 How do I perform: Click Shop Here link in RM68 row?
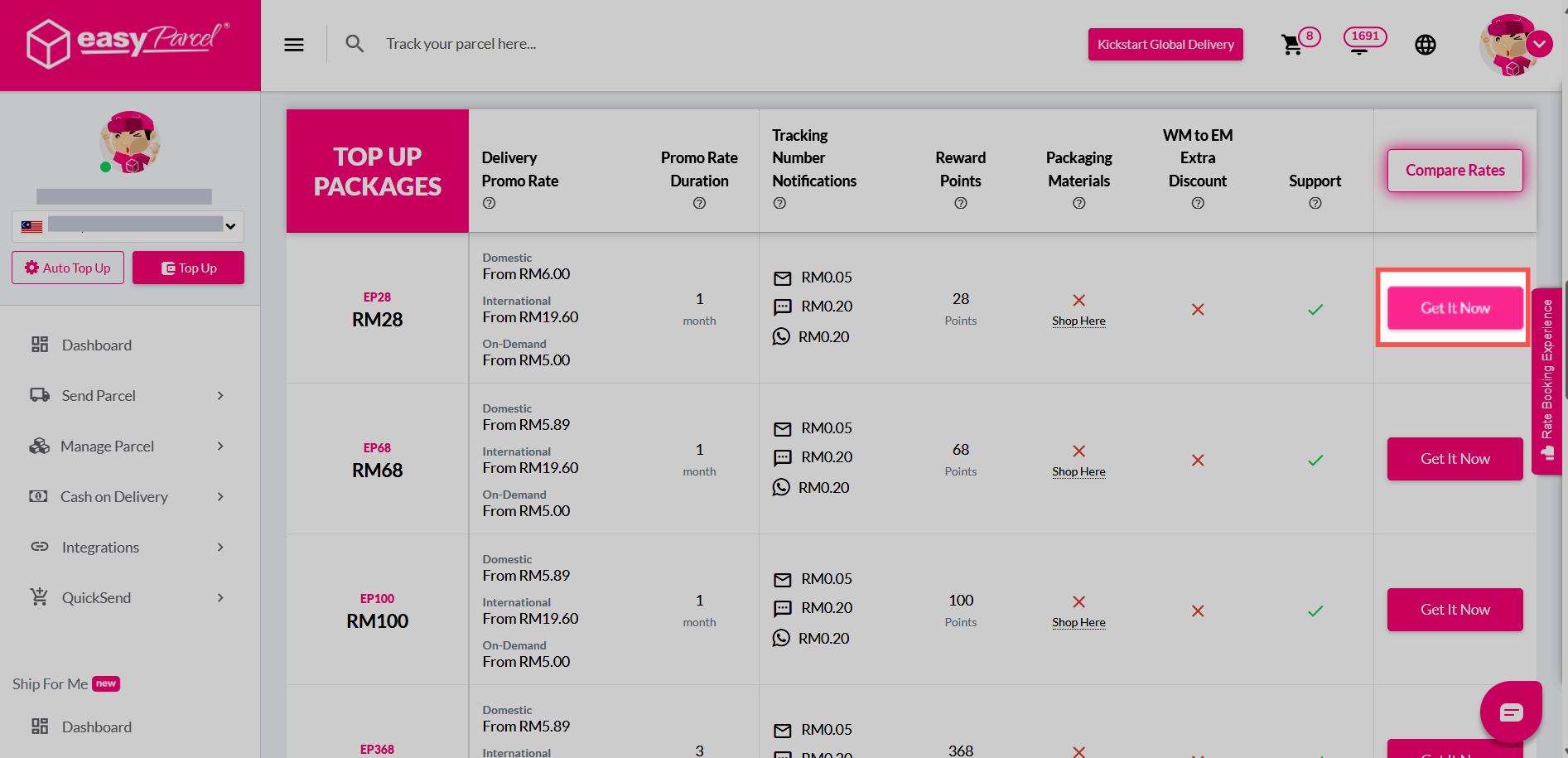pos(1078,472)
